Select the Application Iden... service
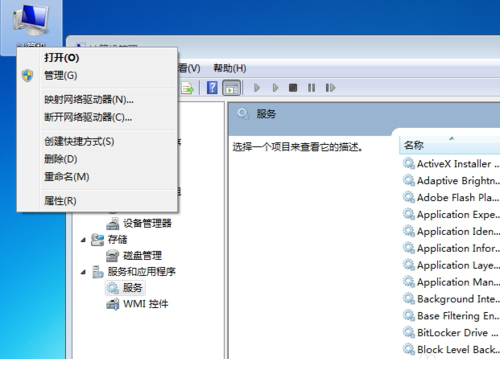Image resolution: width=500 pixels, height=373 pixels. (458, 231)
